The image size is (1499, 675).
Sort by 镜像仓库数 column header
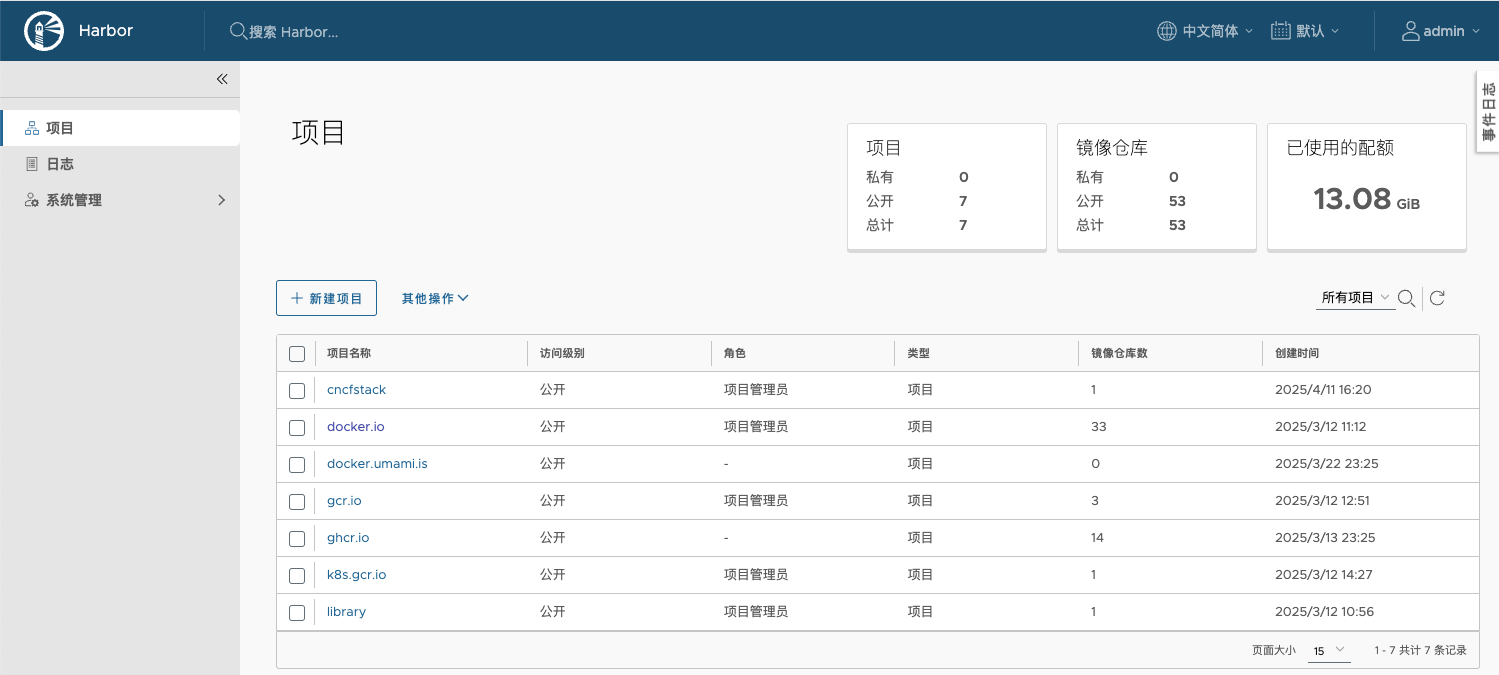pos(1119,354)
